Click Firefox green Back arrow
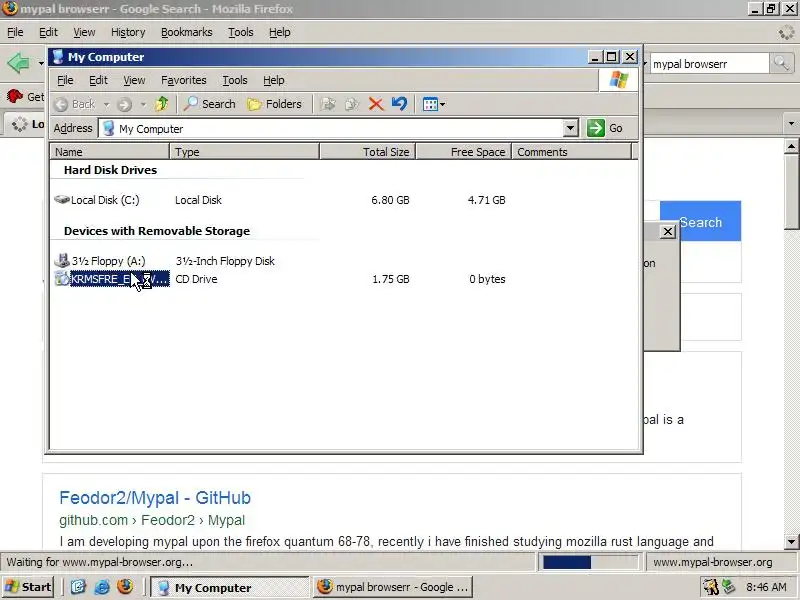The image size is (800, 600). 18,63
